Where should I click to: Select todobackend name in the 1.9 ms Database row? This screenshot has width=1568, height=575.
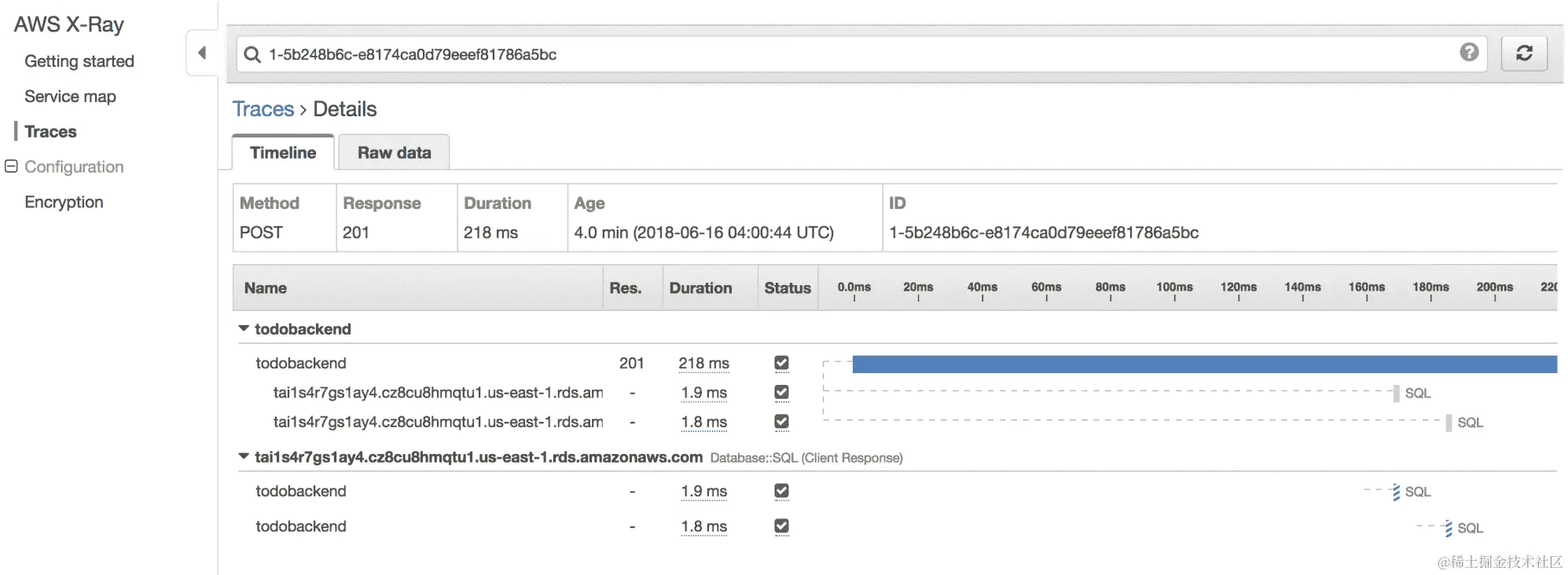(300, 491)
